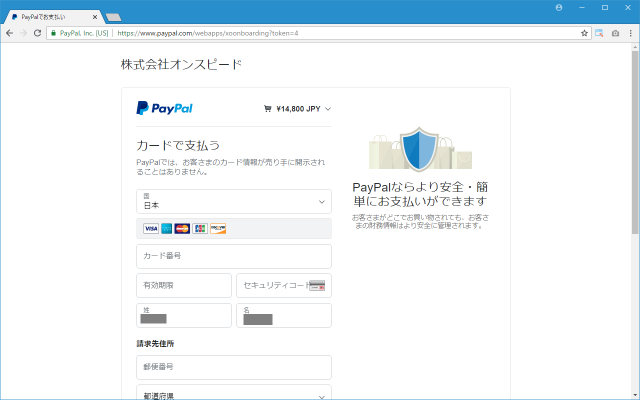This screenshot has width=640, height=400.
Task: Click the shopping cart icon
Action: (267, 109)
